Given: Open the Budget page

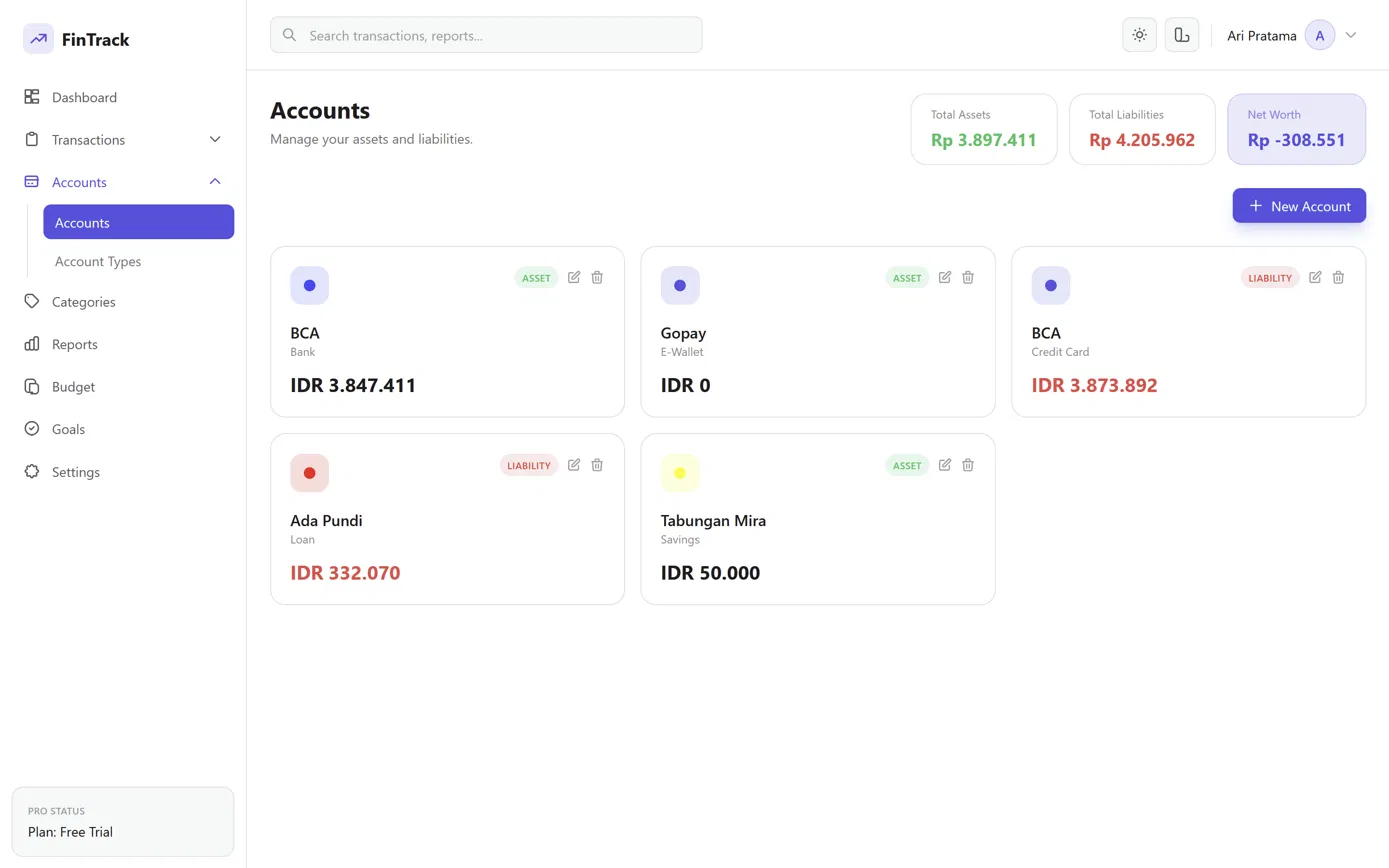Looking at the screenshot, I should click(x=123, y=387).
